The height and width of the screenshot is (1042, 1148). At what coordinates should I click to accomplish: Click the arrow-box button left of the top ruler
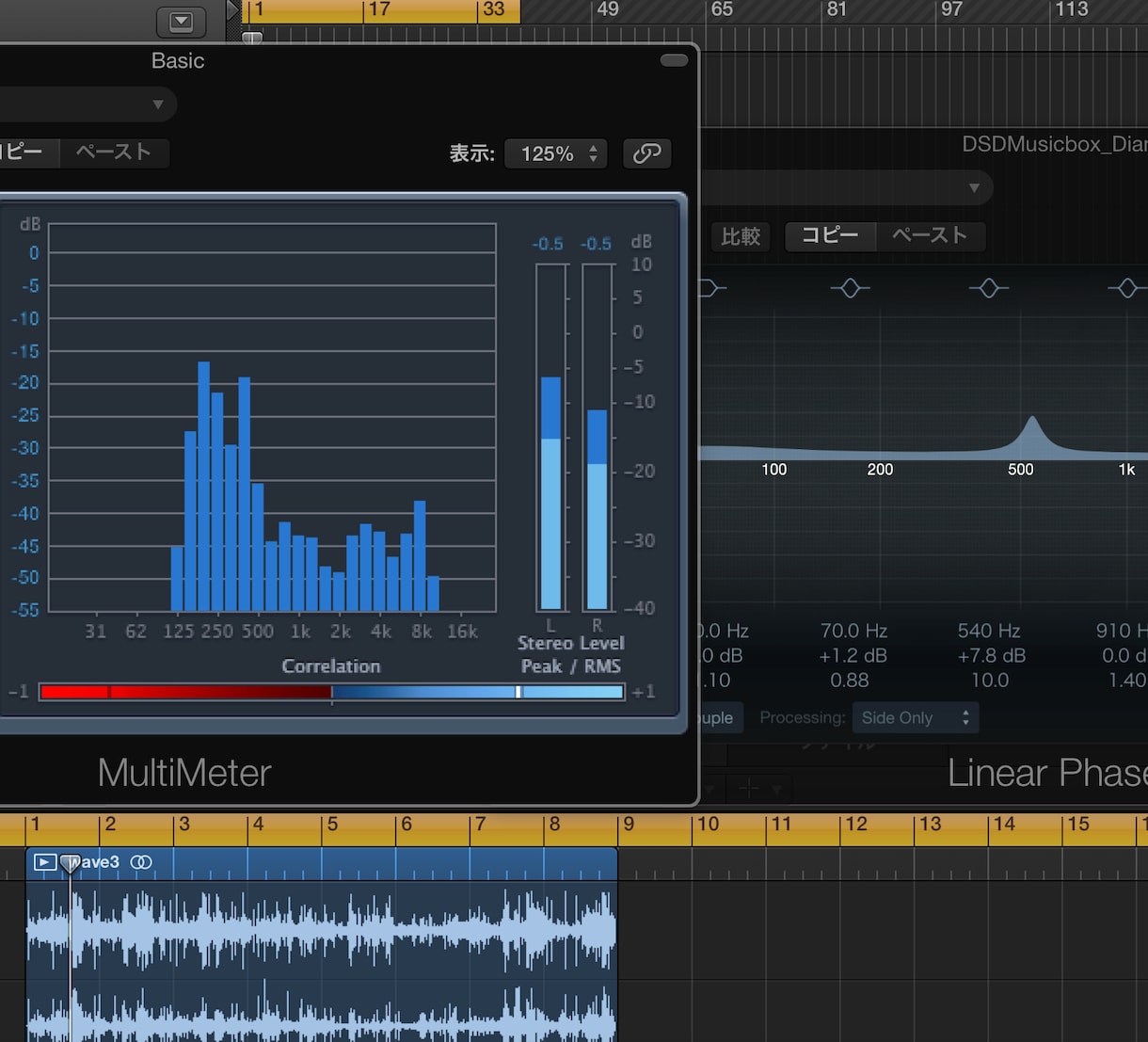pyautogui.click(x=182, y=21)
